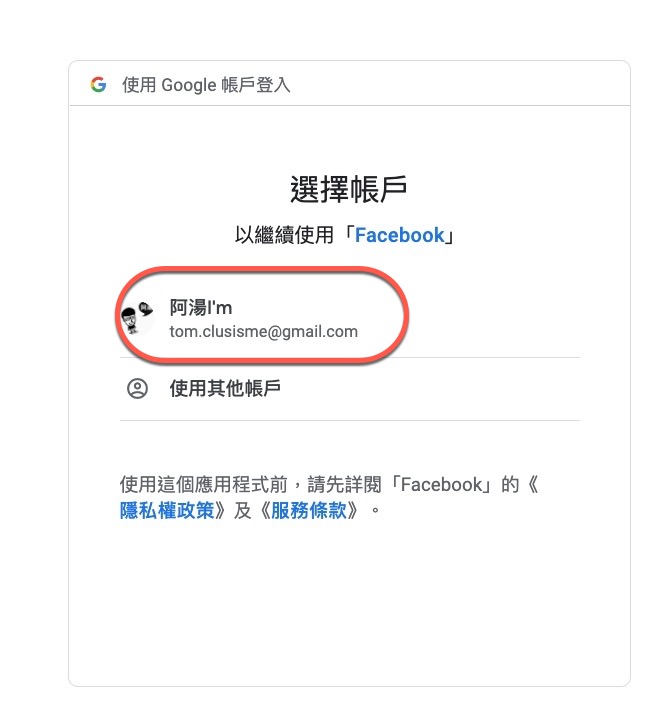Click the word Facebook in the disclaimer text

coord(442,485)
